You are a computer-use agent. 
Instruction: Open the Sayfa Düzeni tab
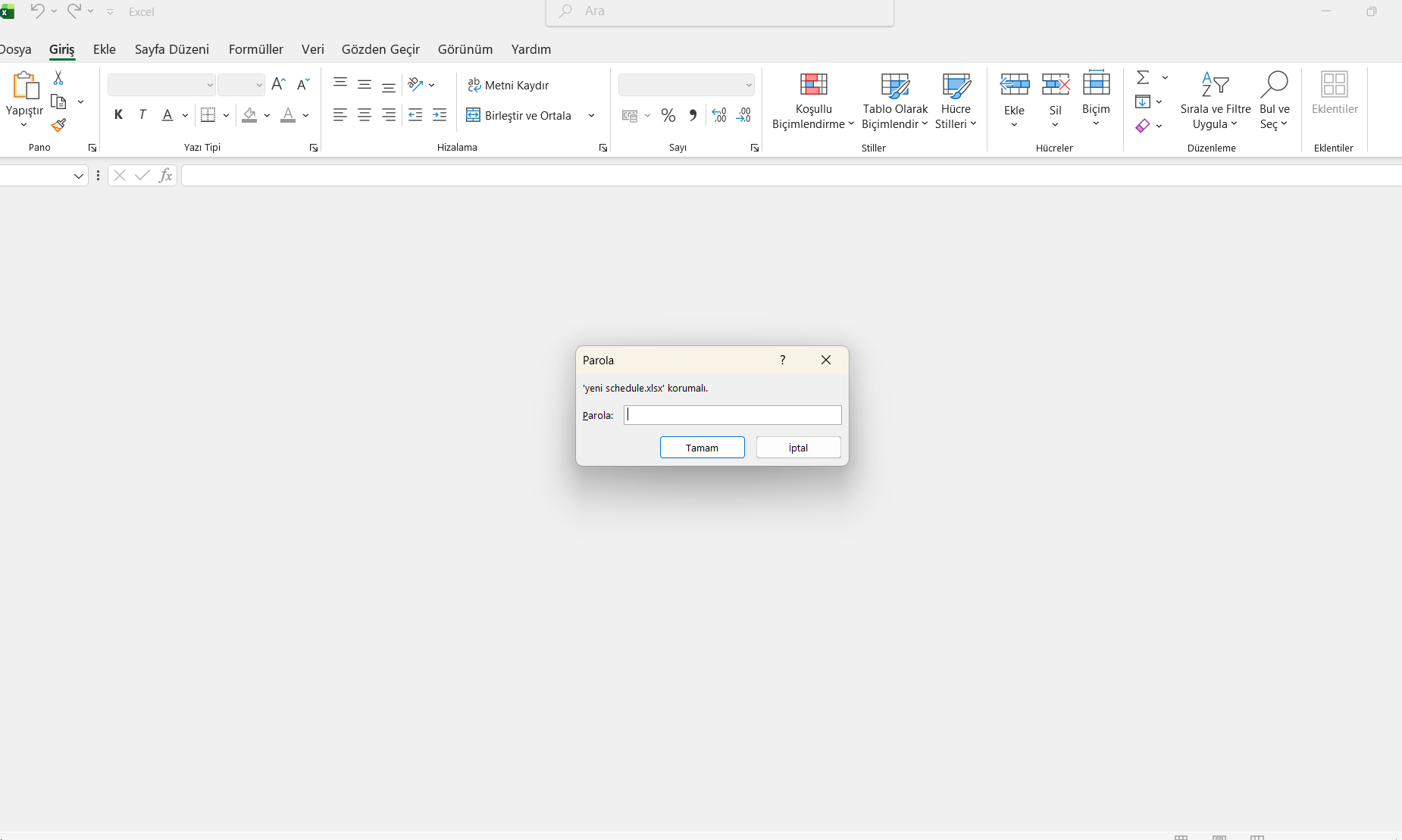[172, 49]
